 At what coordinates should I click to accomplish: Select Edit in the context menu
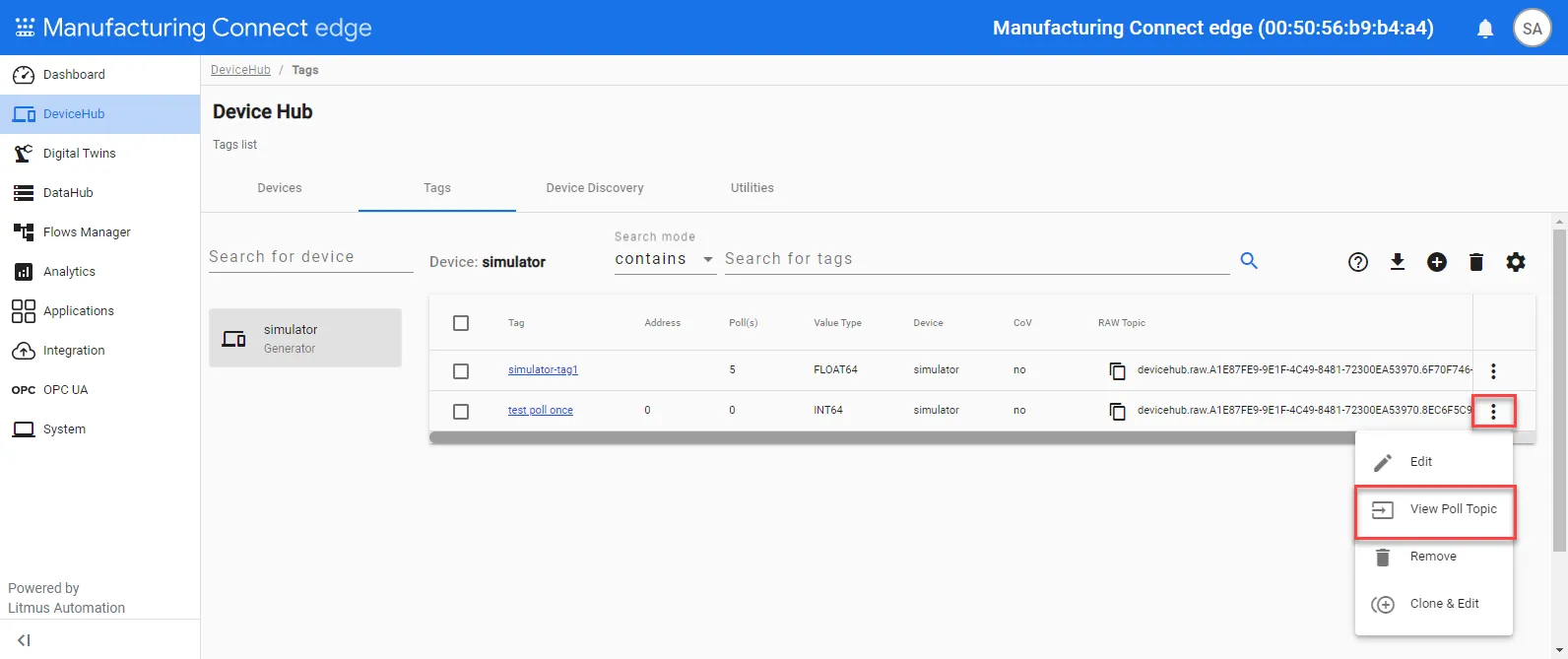click(x=1434, y=462)
